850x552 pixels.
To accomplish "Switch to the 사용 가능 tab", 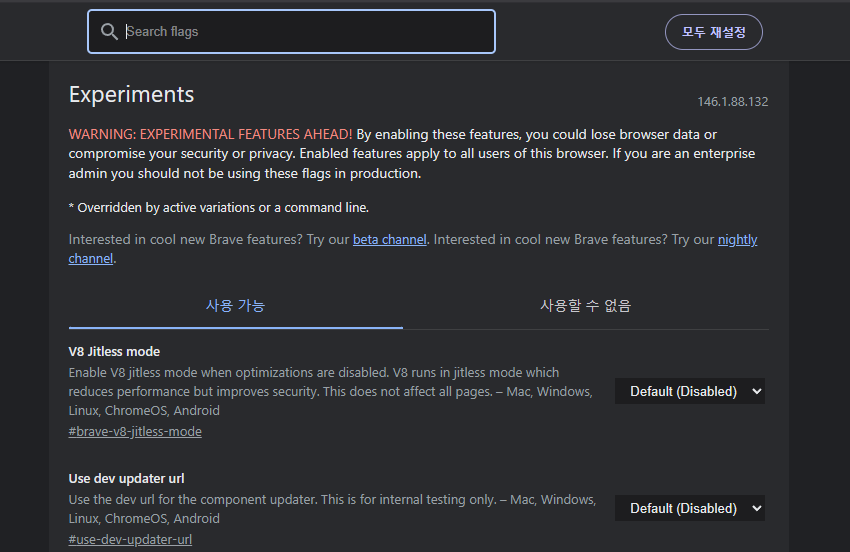I will (x=235, y=306).
